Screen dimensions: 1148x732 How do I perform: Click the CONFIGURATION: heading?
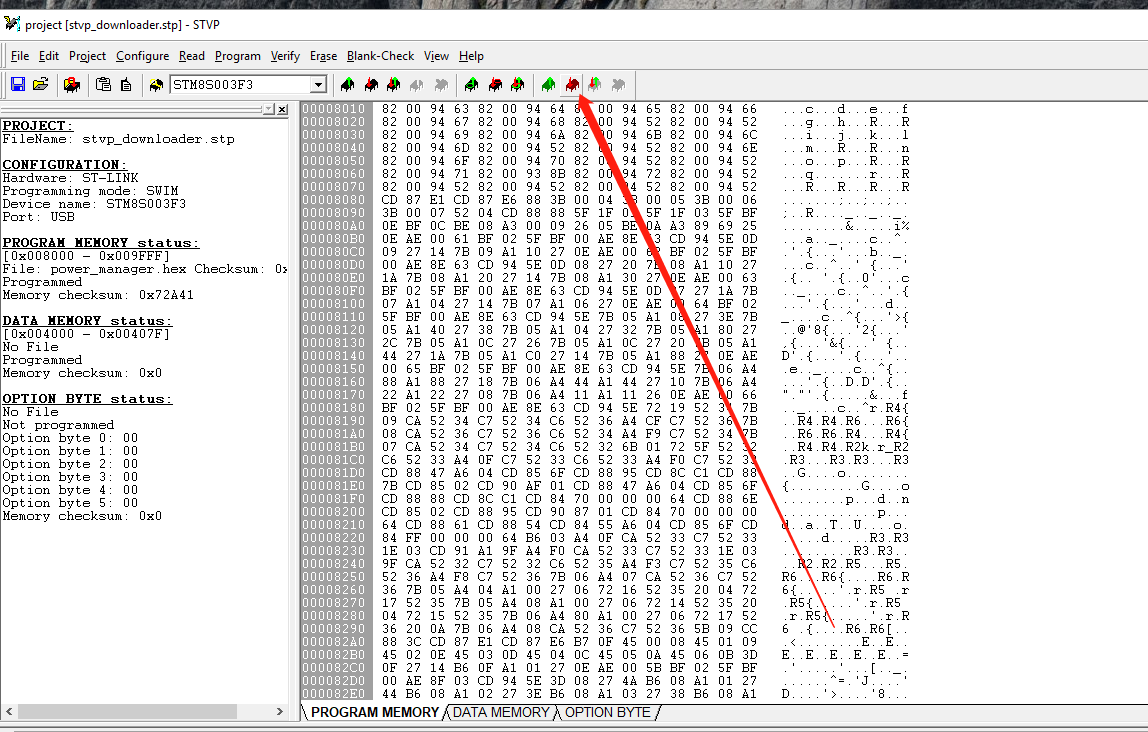[64, 165]
